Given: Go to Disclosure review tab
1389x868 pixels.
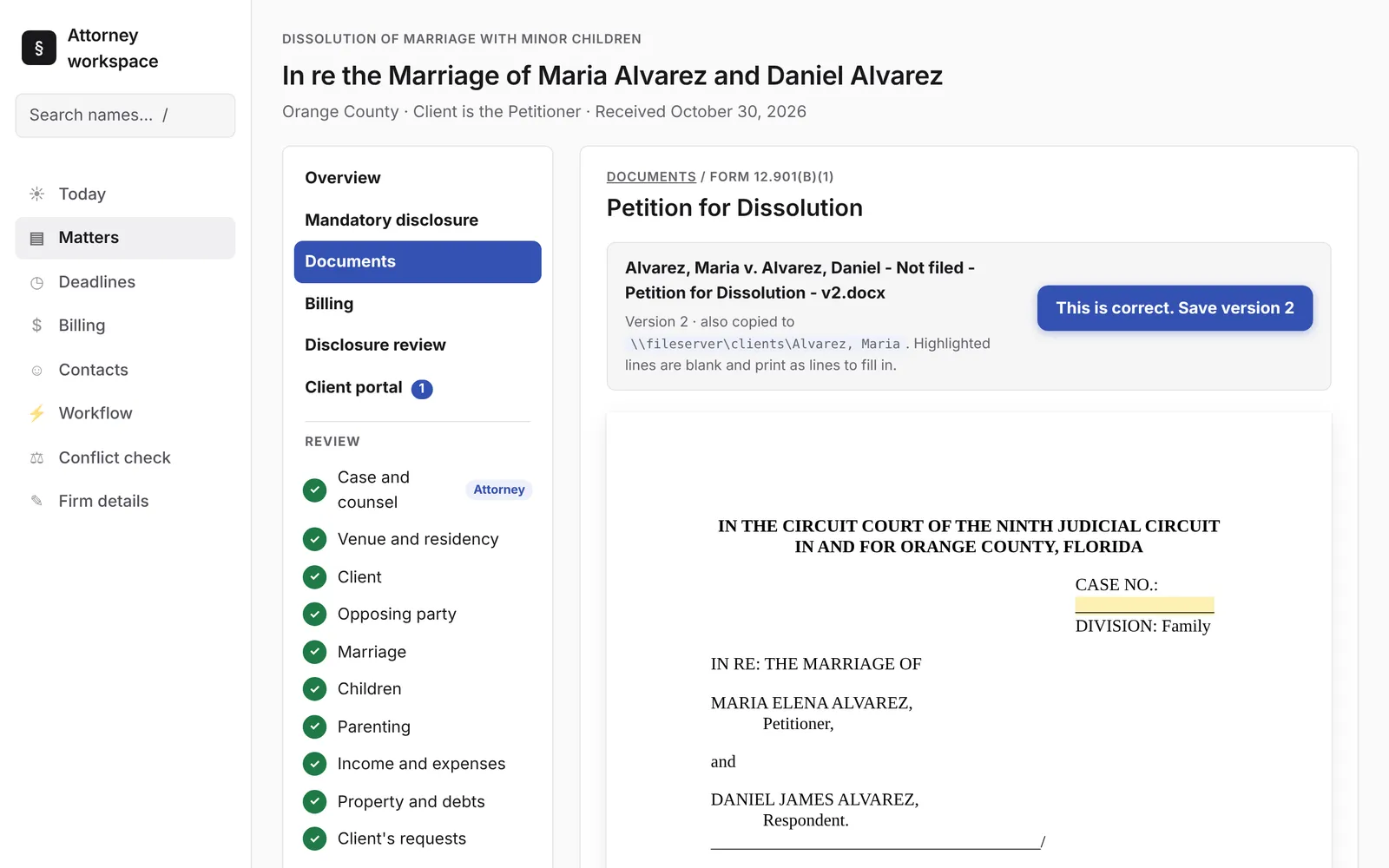Looking at the screenshot, I should (x=418, y=345).
